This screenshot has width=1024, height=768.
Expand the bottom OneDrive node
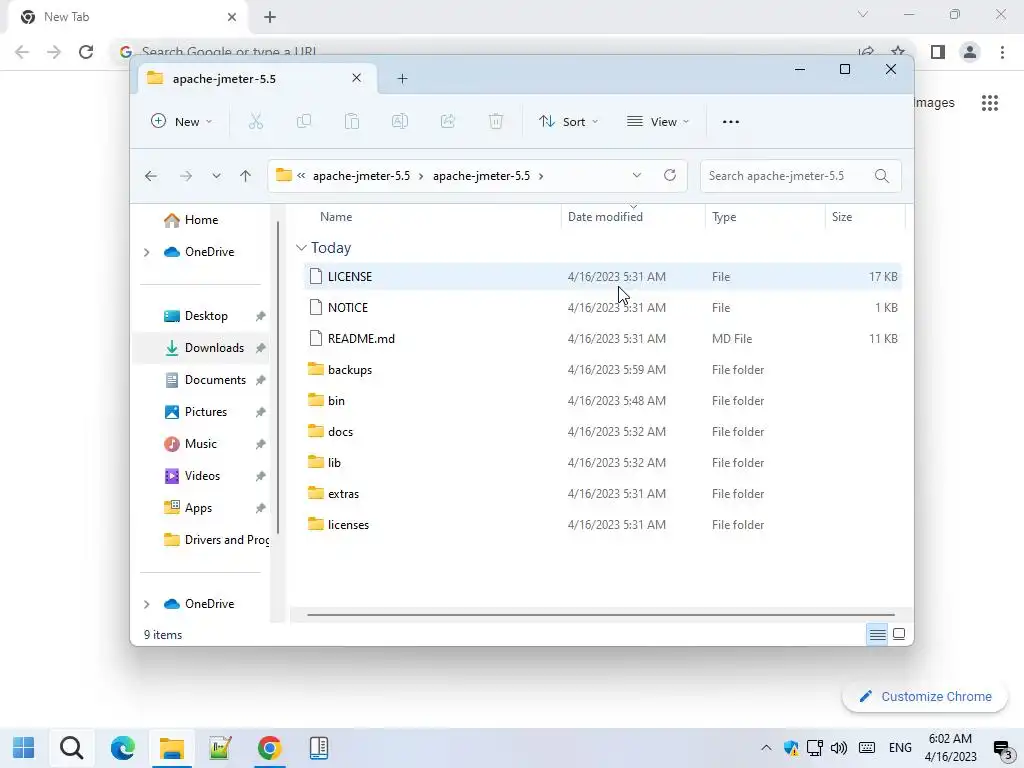click(146, 604)
